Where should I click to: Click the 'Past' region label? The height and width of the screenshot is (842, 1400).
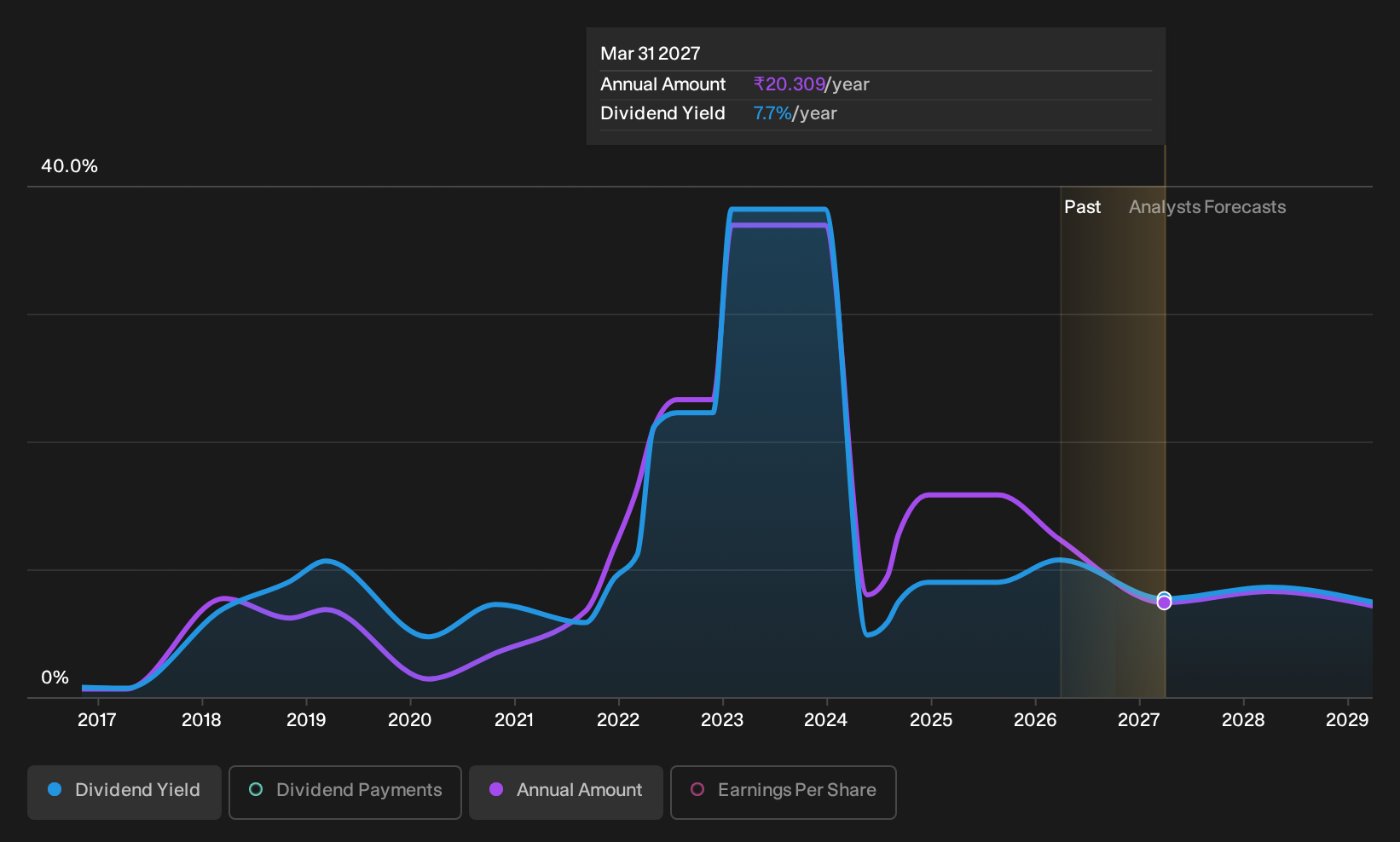(x=1083, y=207)
